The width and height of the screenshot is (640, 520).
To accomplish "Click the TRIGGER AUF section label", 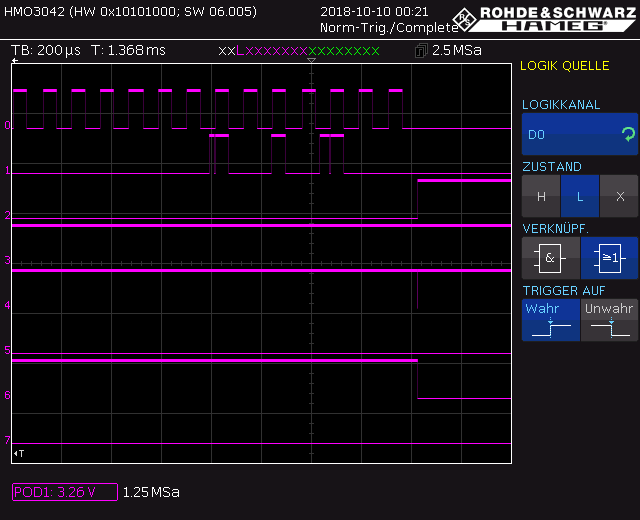I will coord(564,291).
